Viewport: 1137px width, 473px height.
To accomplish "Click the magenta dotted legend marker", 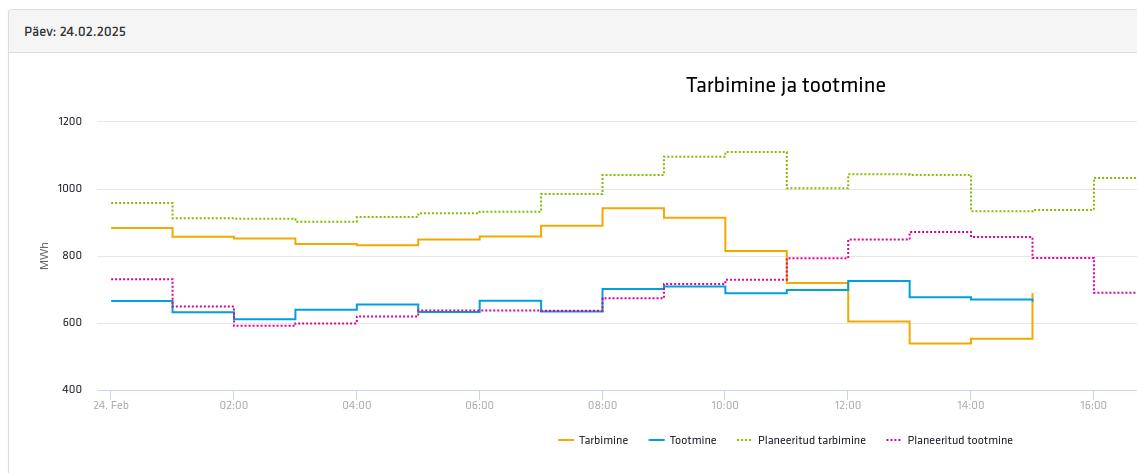I will (893, 440).
